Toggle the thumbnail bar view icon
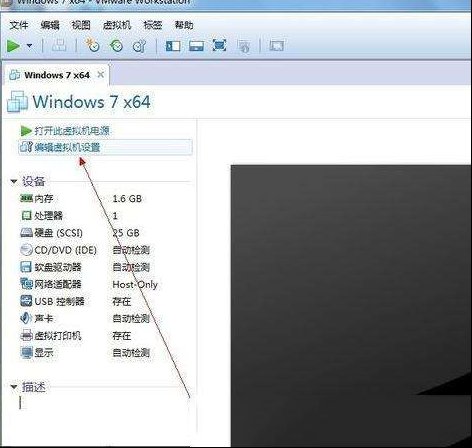Image resolution: width=472 pixels, height=448 pixels. pos(196,46)
